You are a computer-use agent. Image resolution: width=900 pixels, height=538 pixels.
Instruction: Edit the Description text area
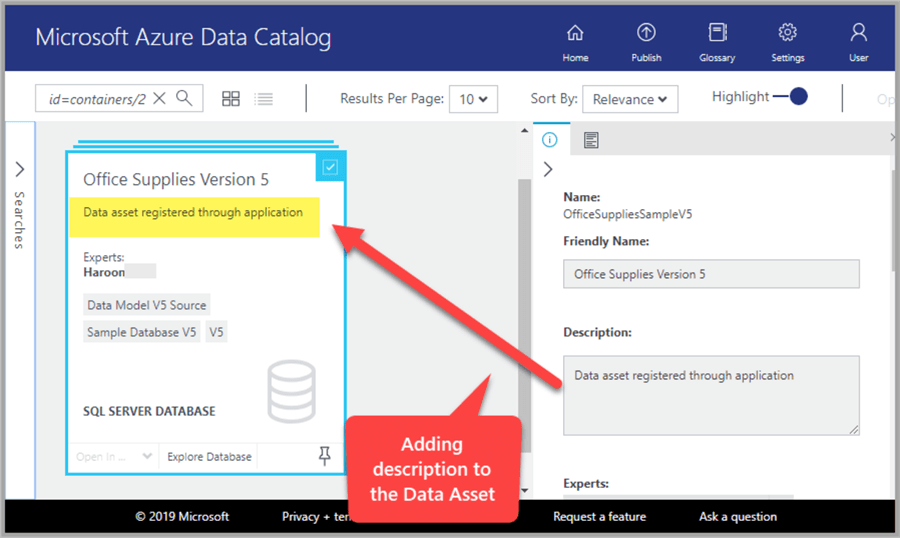711,395
